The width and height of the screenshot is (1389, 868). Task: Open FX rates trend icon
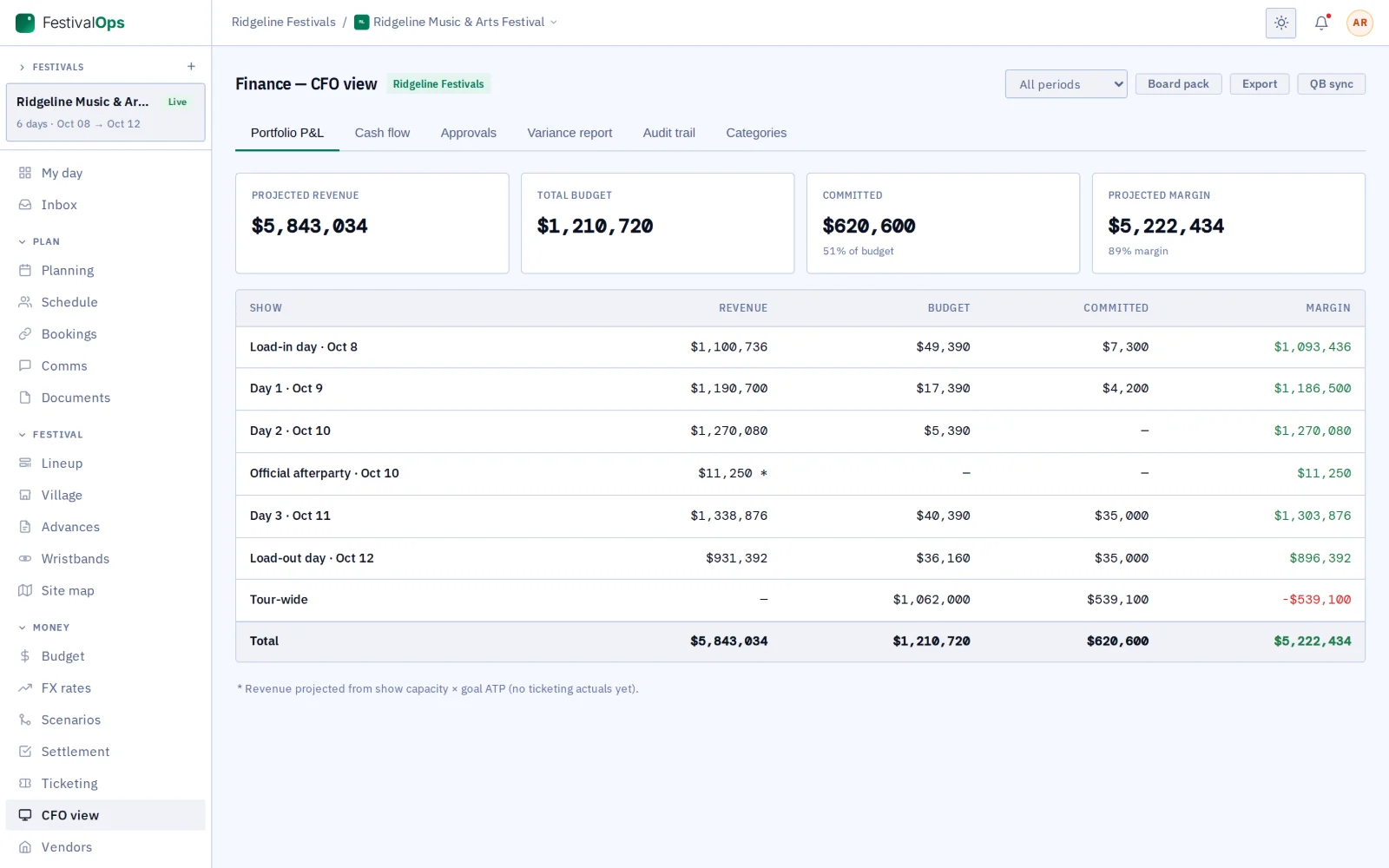tap(25, 687)
